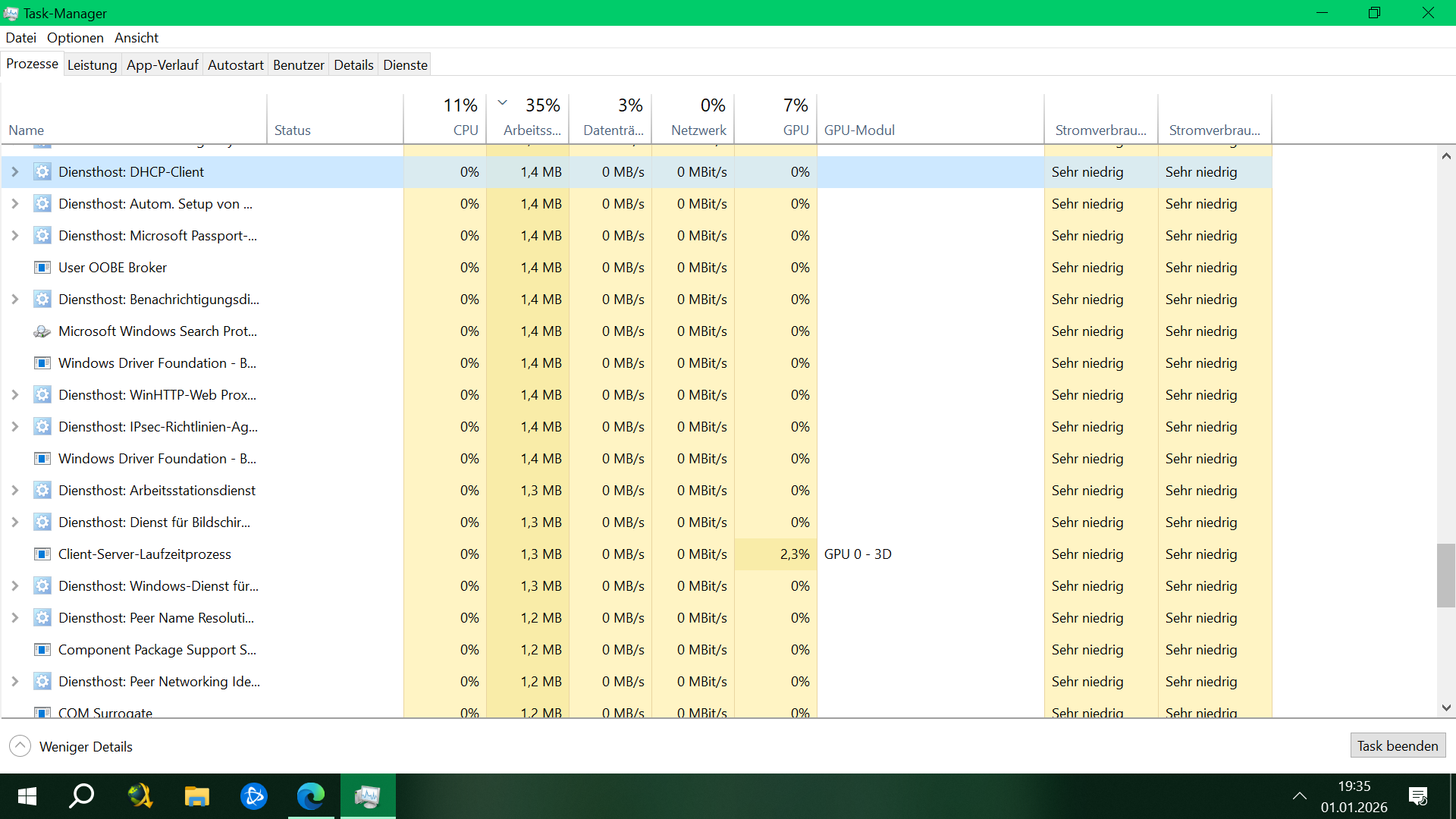The image size is (1456, 819).
Task: Expand Diensthost: Arbeitsstationsdienst entry
Action: (14, 491)
